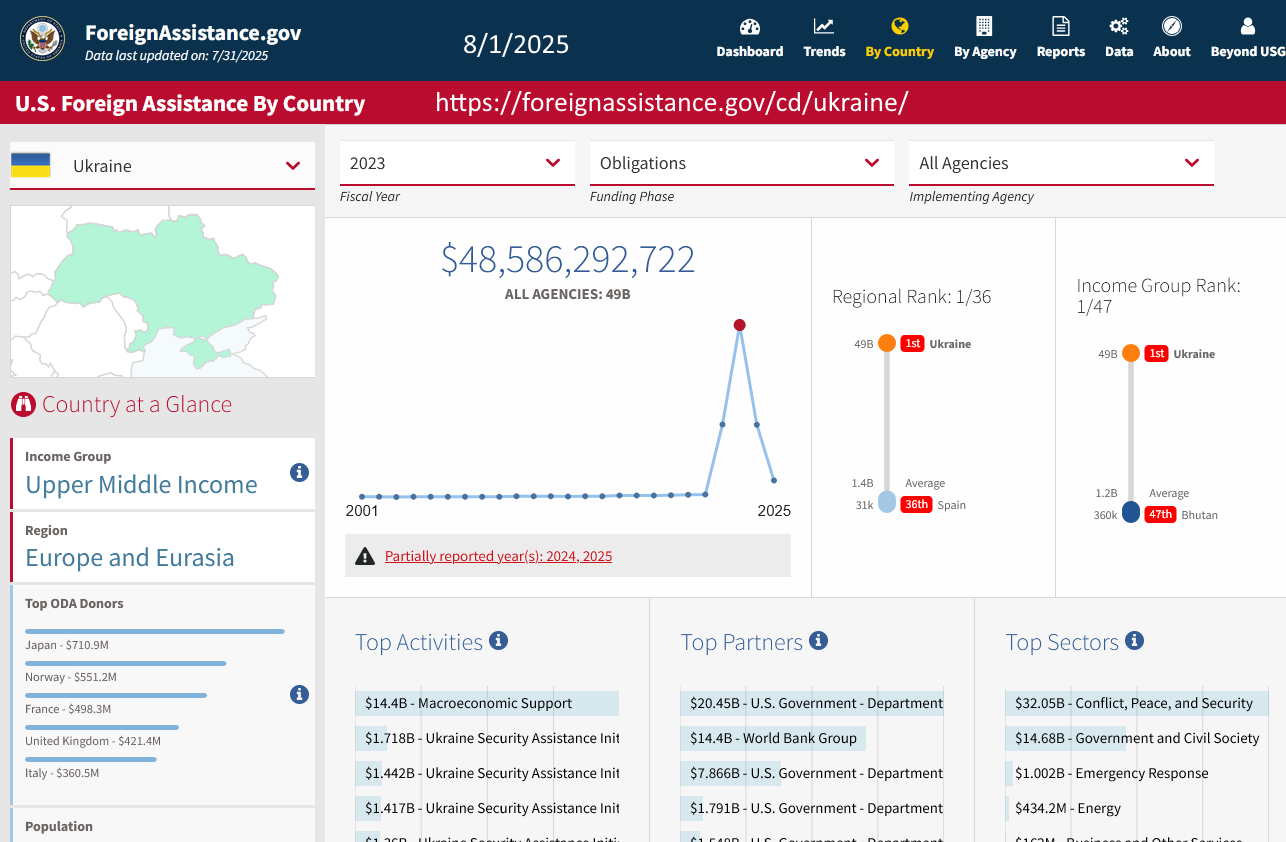Screen dimensions: 1286x842
Task: Click the Top Activities heading
Action: (419, 642)
